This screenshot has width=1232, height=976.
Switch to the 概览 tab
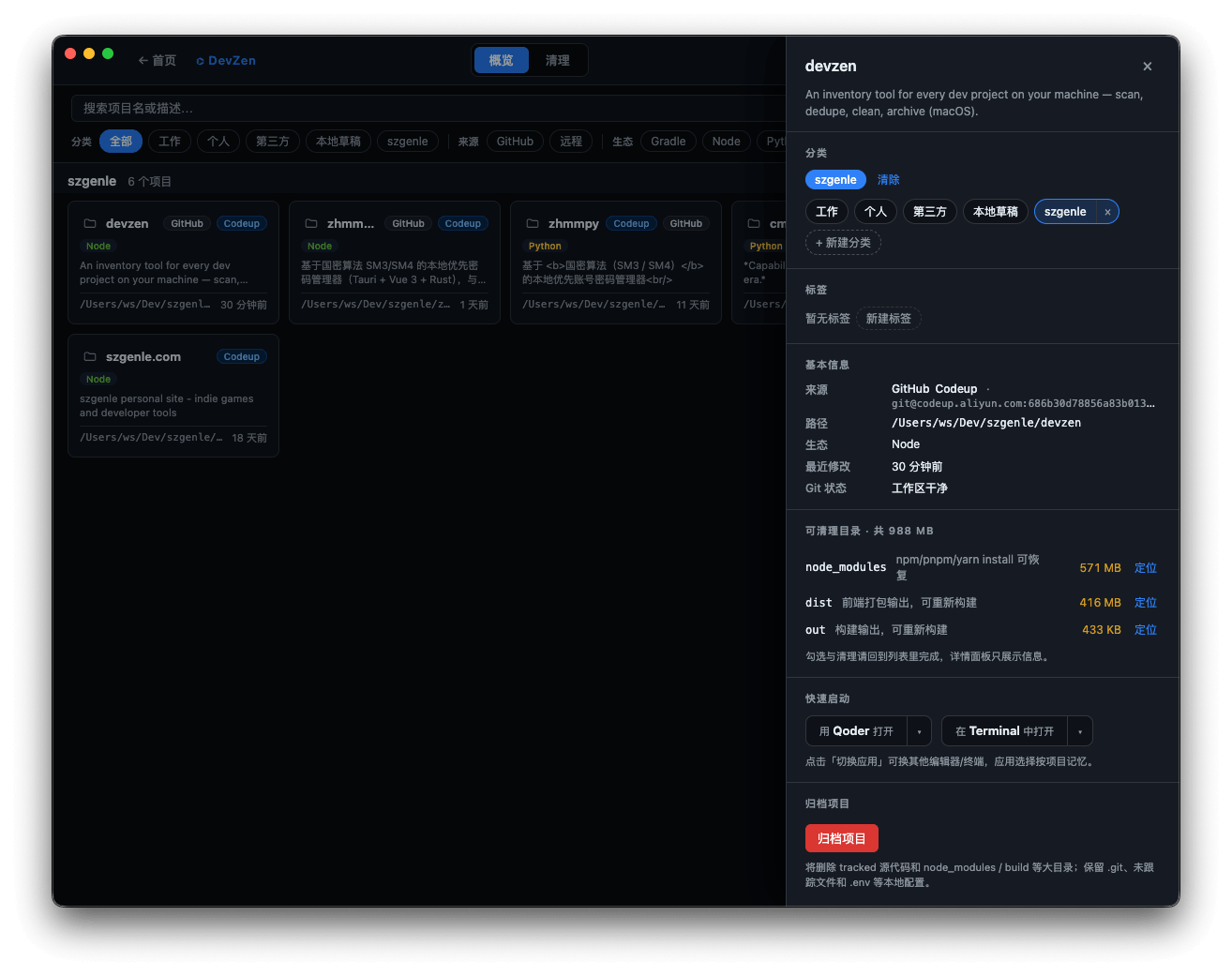(x=502, y=60)
